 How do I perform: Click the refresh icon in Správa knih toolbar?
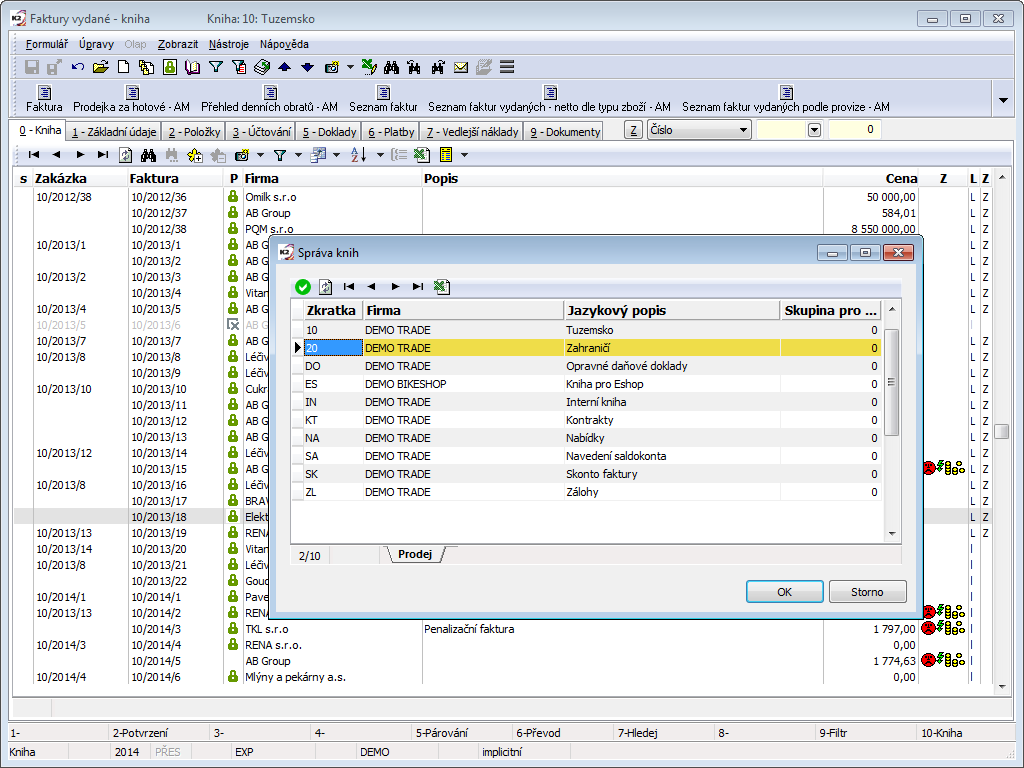point(325,287)
